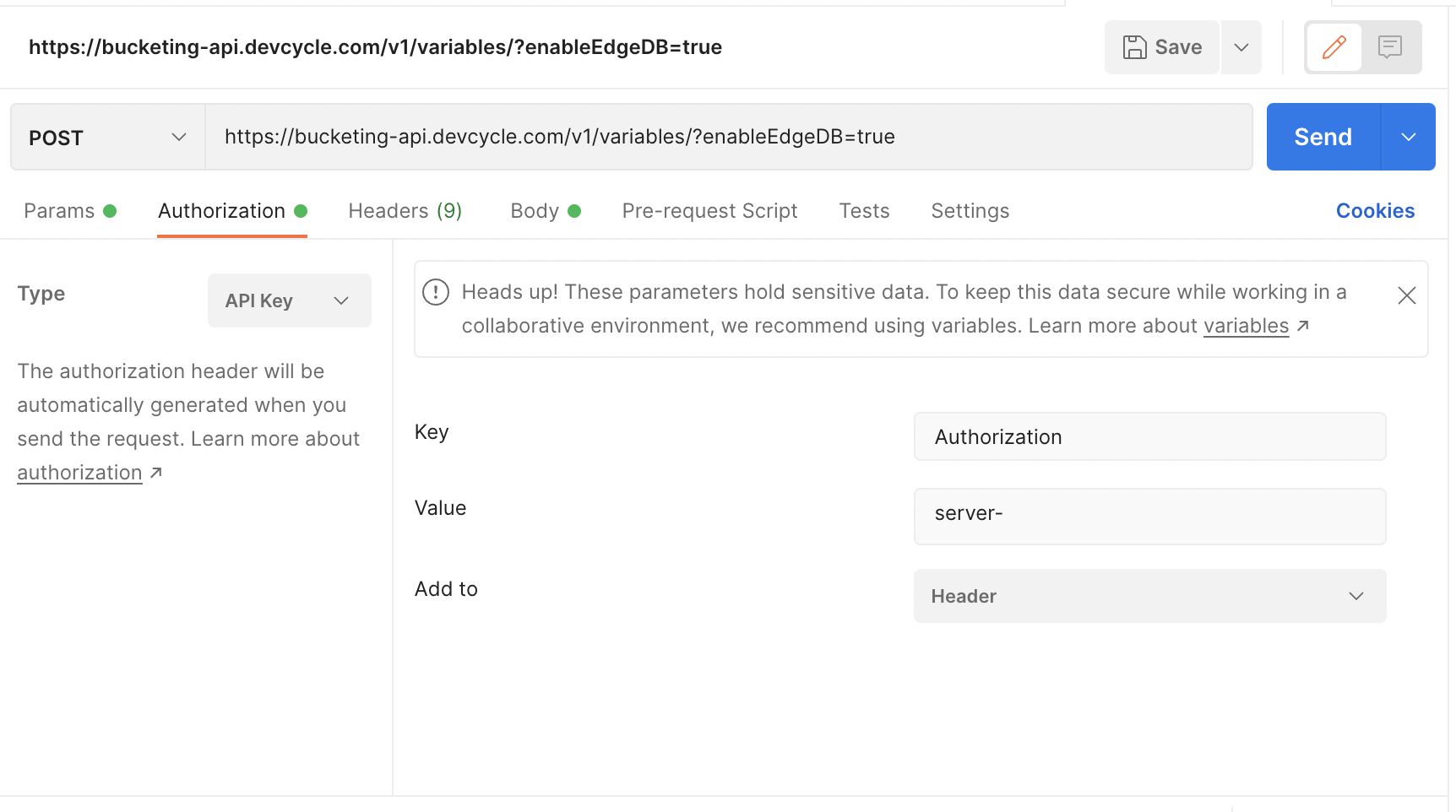Open the Params tab
The height and width of the screenshot is (812, 1456).
point(59,211)
